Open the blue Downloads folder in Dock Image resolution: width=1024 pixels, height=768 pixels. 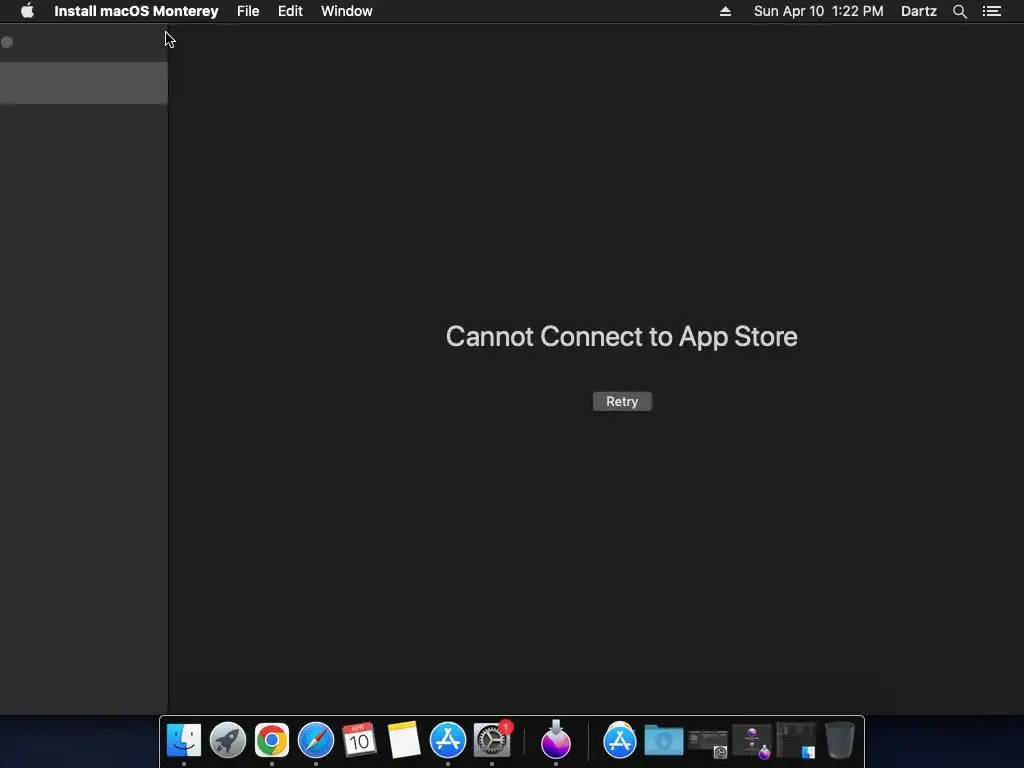pos(664,741)
